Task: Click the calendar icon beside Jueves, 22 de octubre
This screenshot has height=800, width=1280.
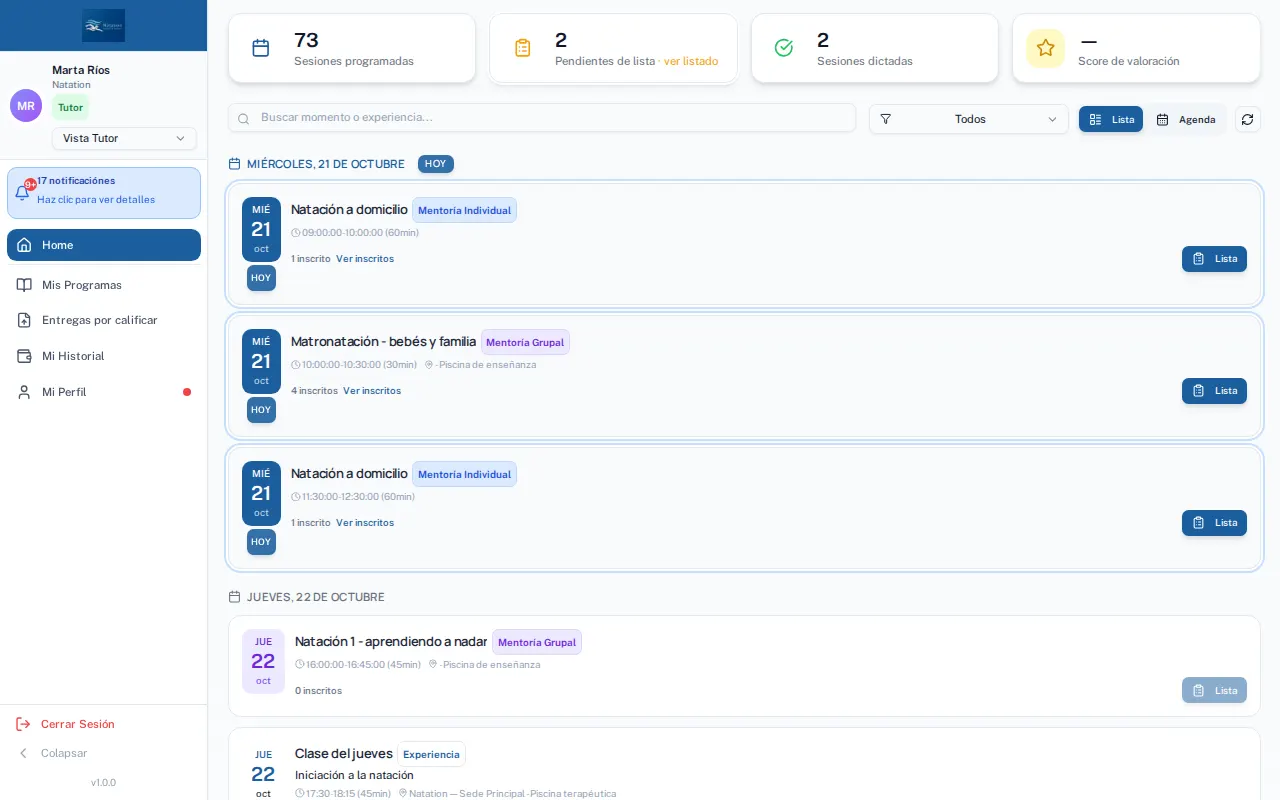Action: pos(235,597)
